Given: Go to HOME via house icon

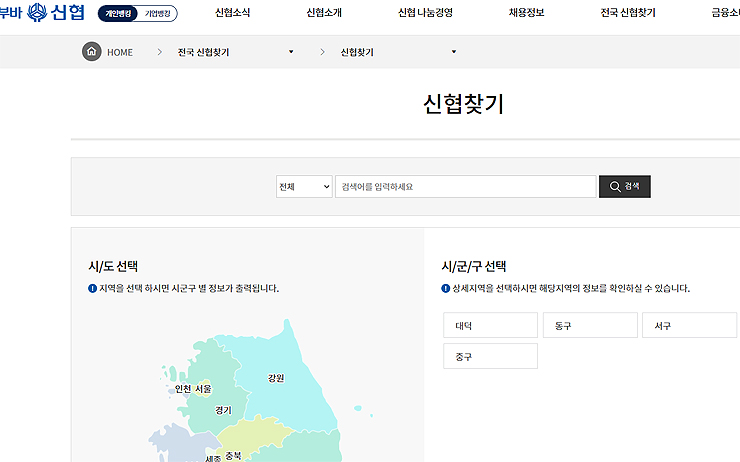Looking at the screenshot, I should coord(92,51).
